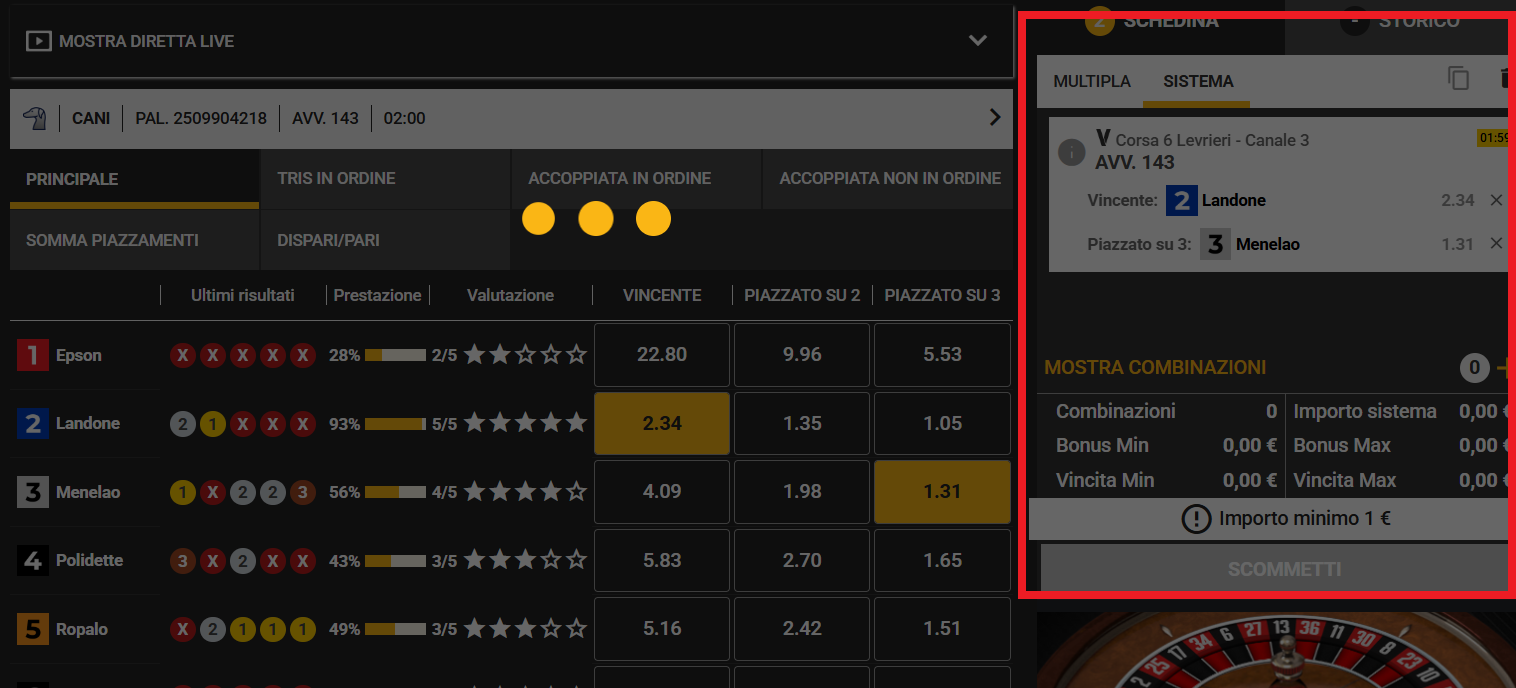Open the Multipla bet slip tab
The width and height of the screenshot is (1516, 688).
click(1092, 81)
